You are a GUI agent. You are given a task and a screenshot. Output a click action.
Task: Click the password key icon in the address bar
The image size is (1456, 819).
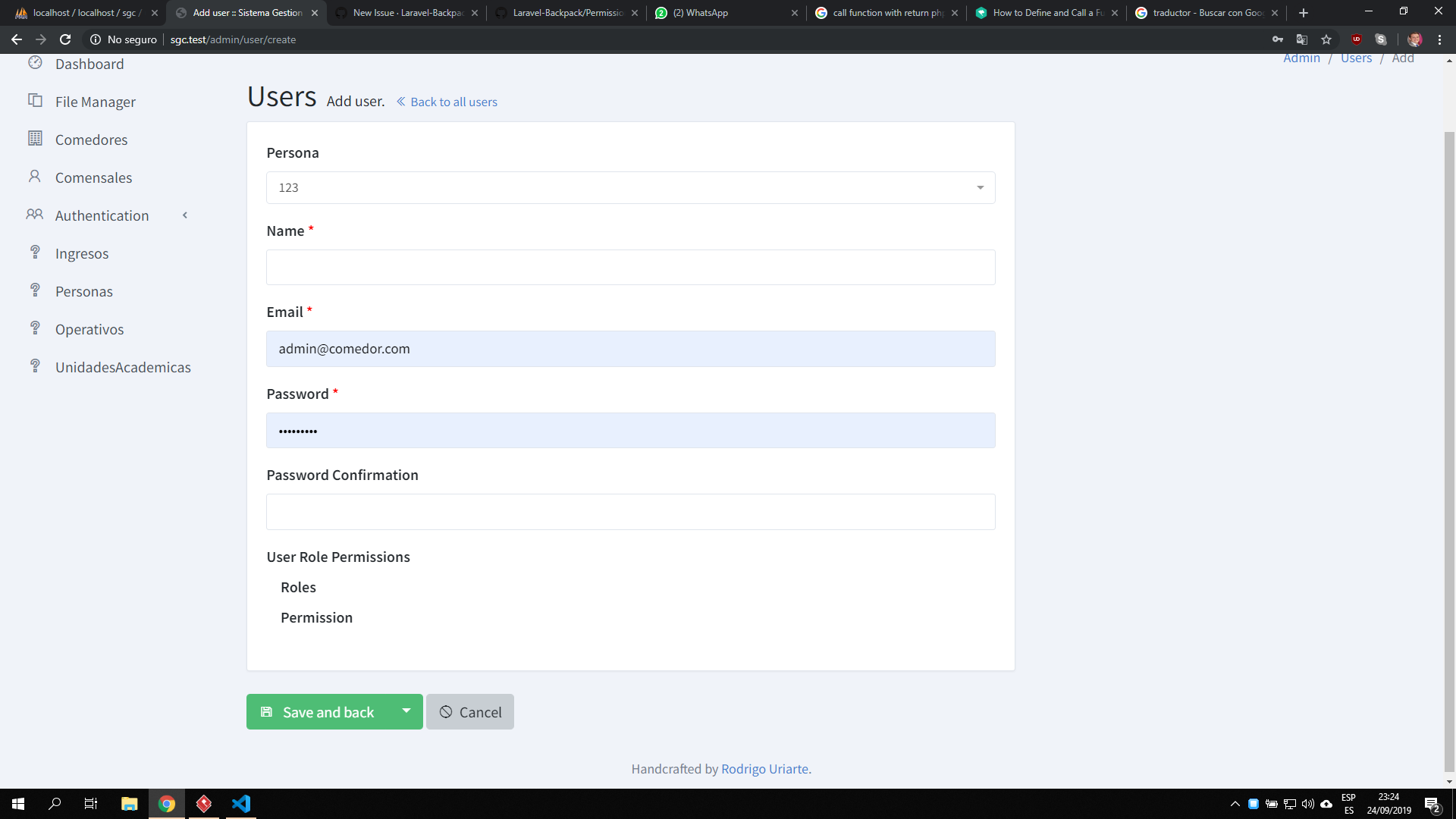(x=1278, y=39)
